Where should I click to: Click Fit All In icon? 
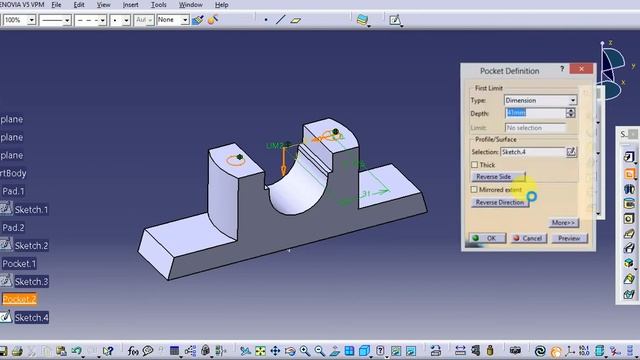coord(260,351)
